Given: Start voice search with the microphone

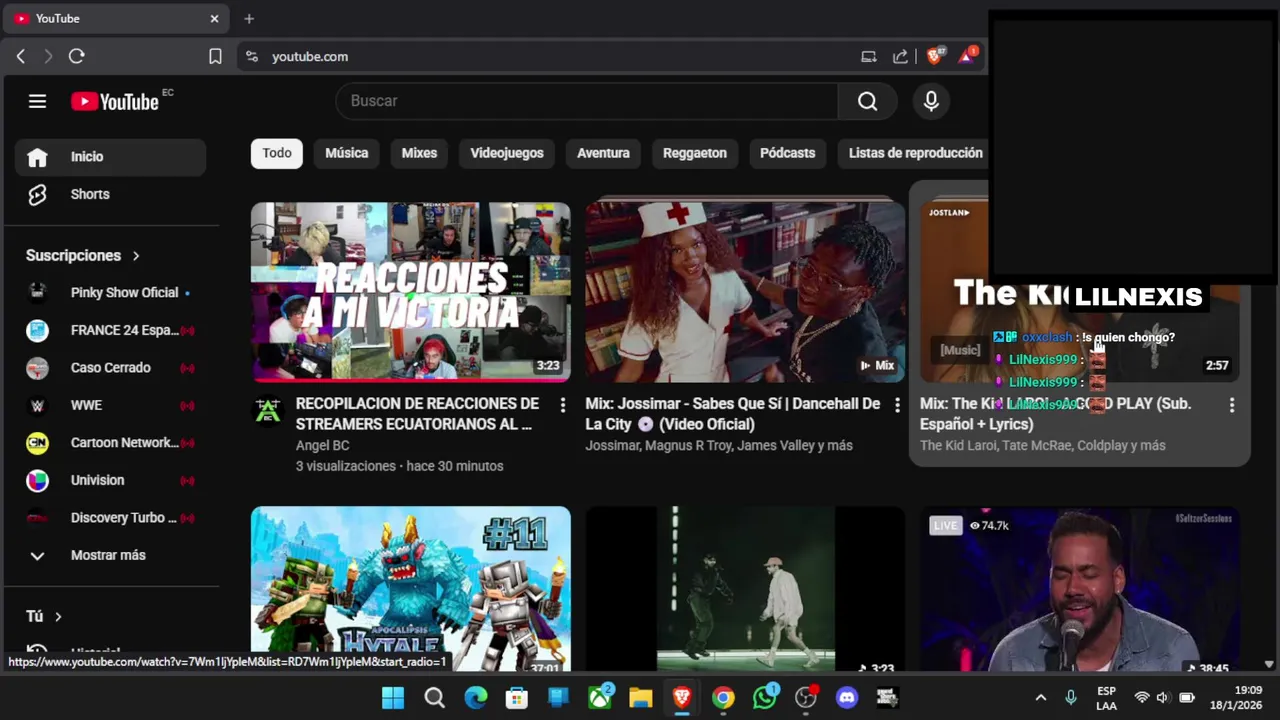Looking at the screenshot, I should pyautogui.click(x=931, y=101).
